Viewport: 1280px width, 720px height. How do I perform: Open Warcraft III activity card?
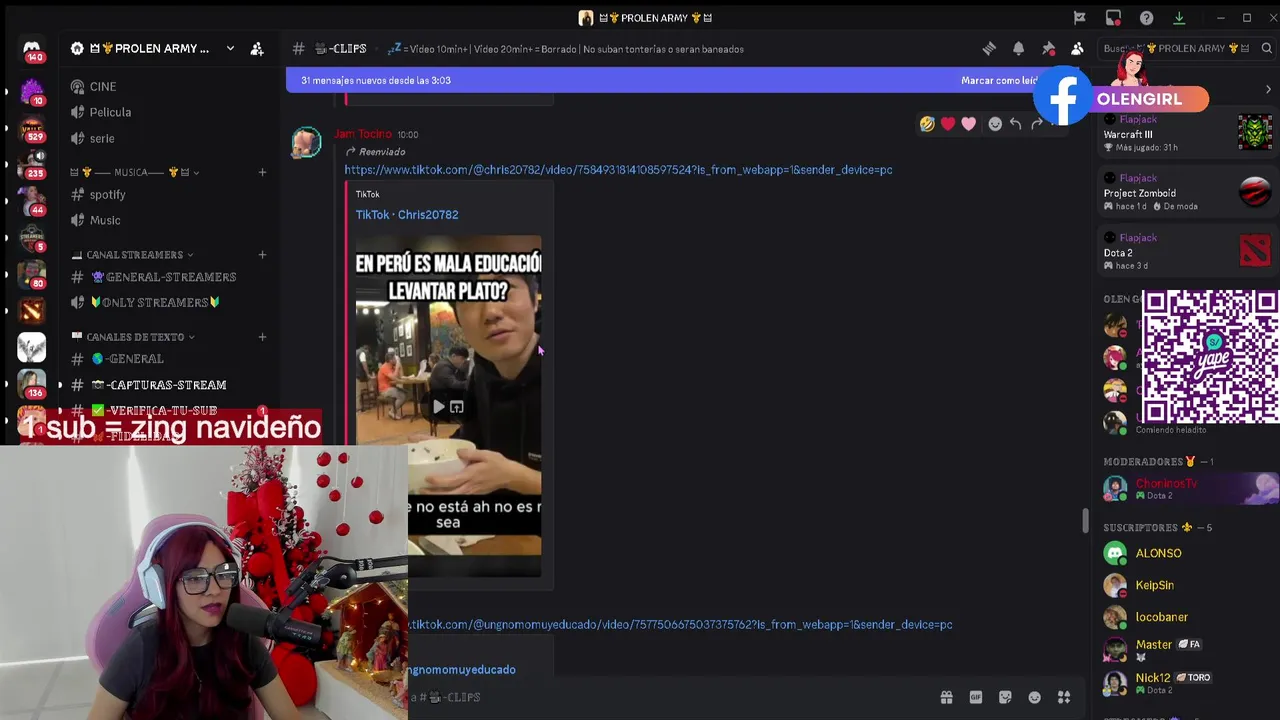click(x=1187, y=133)
